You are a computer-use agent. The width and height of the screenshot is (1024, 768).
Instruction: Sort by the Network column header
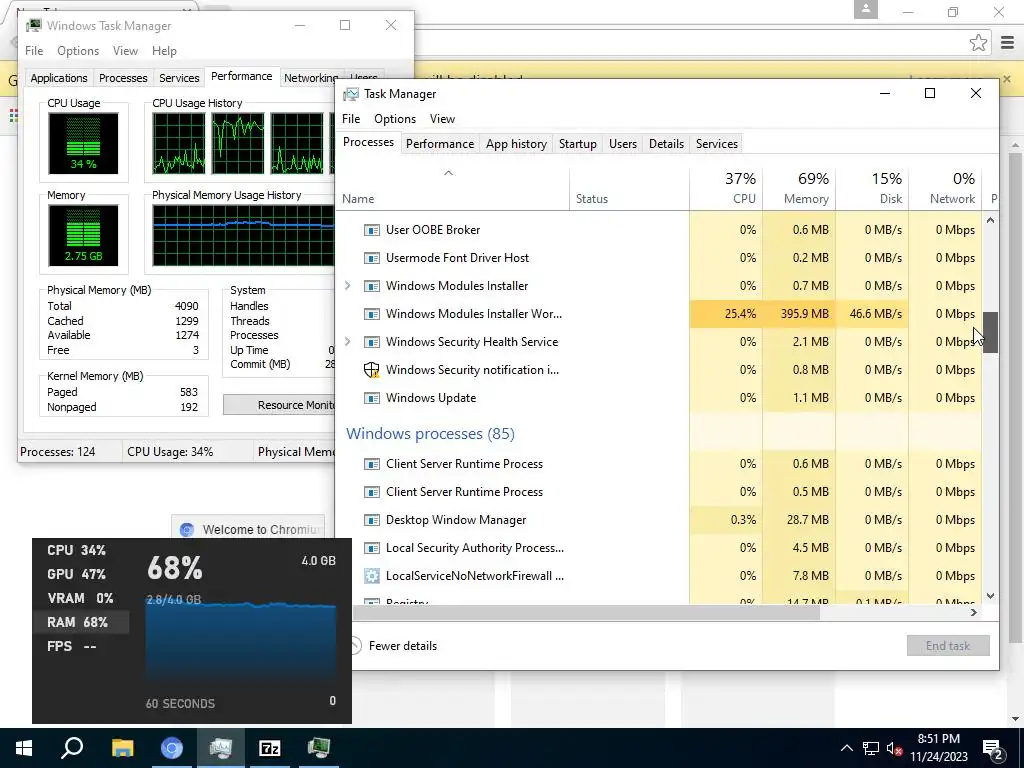pyautogui.click(x=946, y=188)
